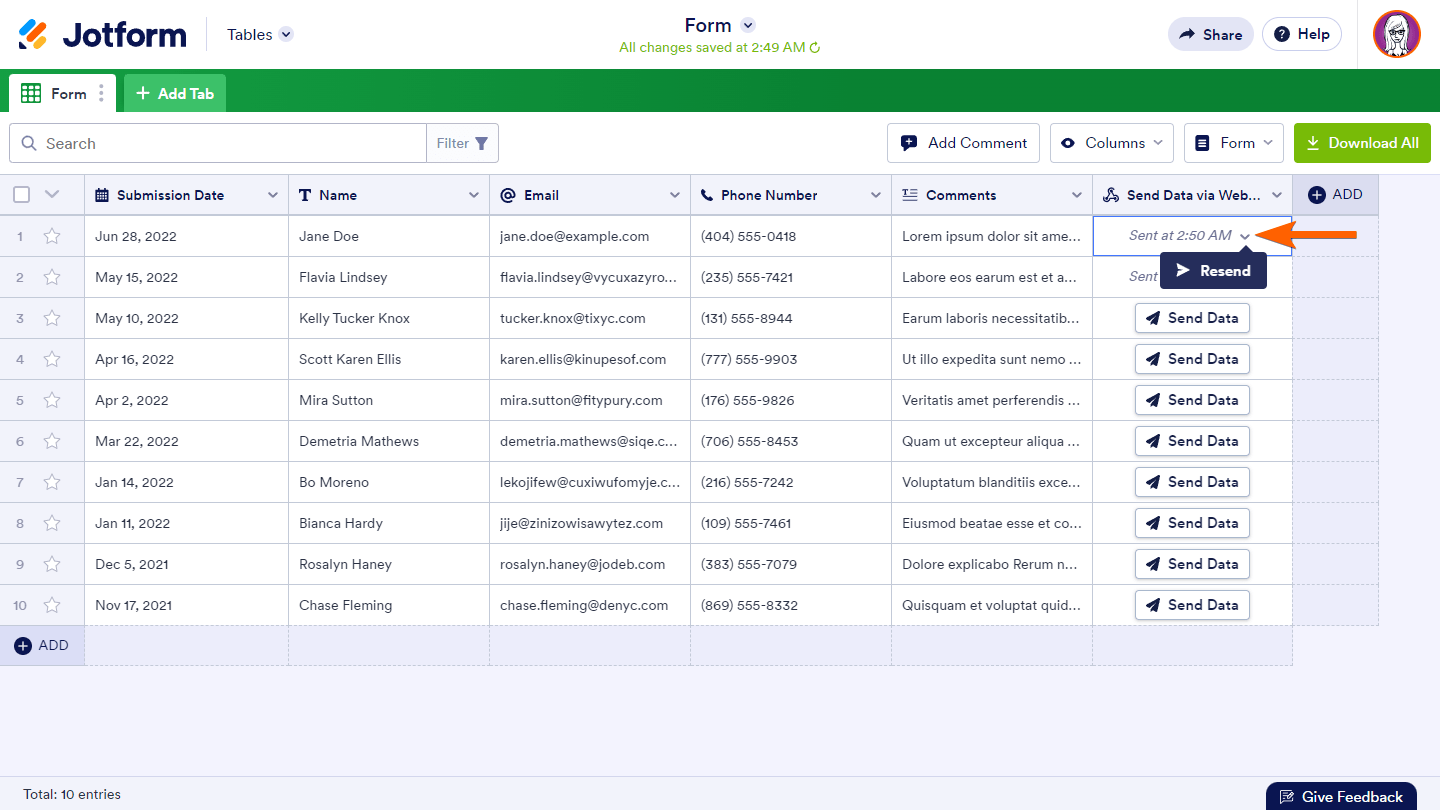Select the jane.doe@example.com email cell
Screen dimensions: 1440x810
coord(590,236)
